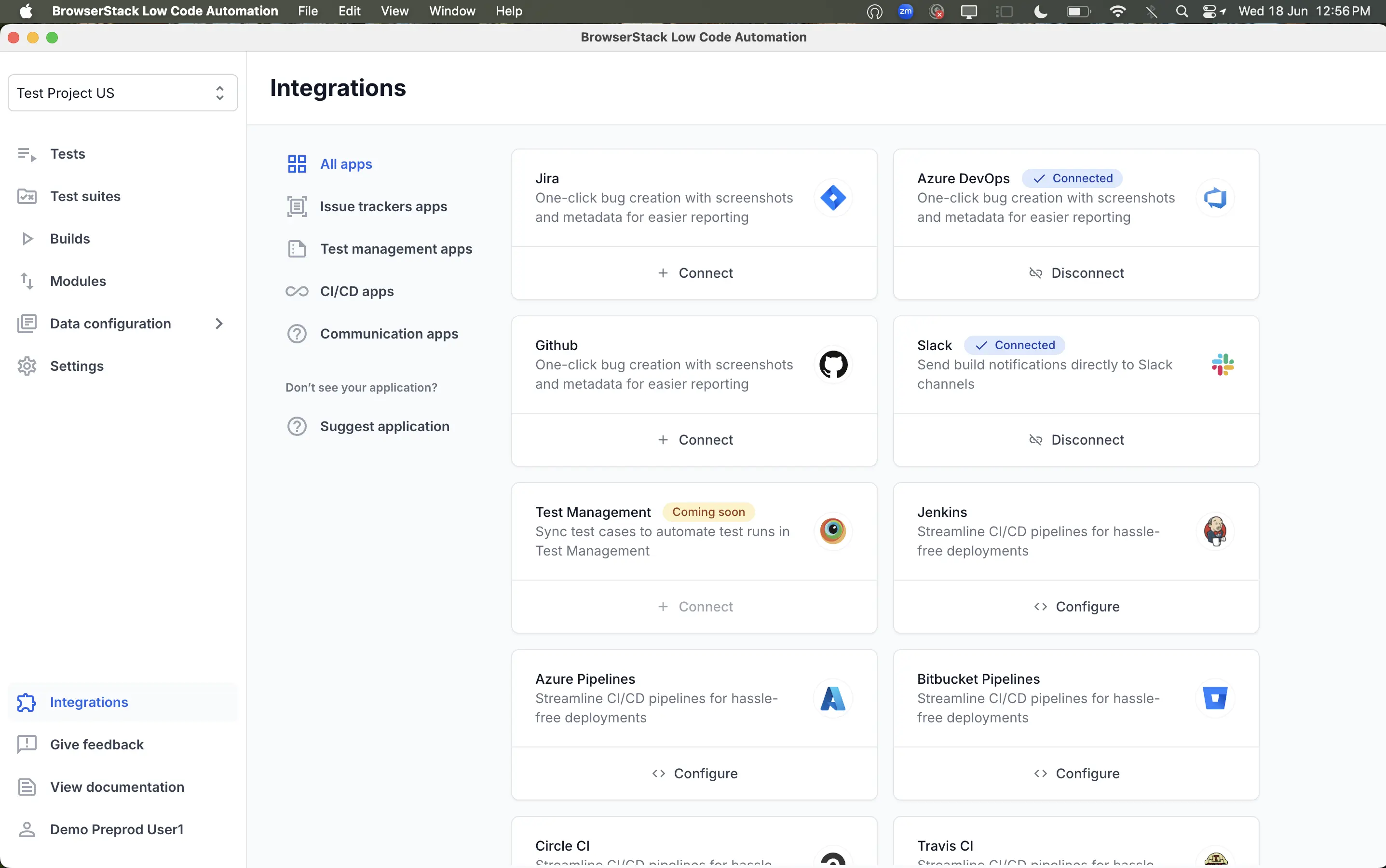Click the Issue trackers apps list icon

pyautogui.click(x=296, y=207)
